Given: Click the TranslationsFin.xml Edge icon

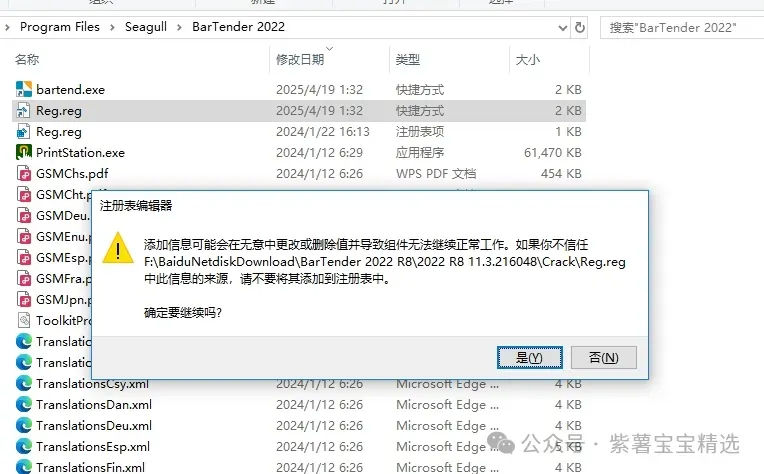Looking at the screenshot, I should click(24, 467).
